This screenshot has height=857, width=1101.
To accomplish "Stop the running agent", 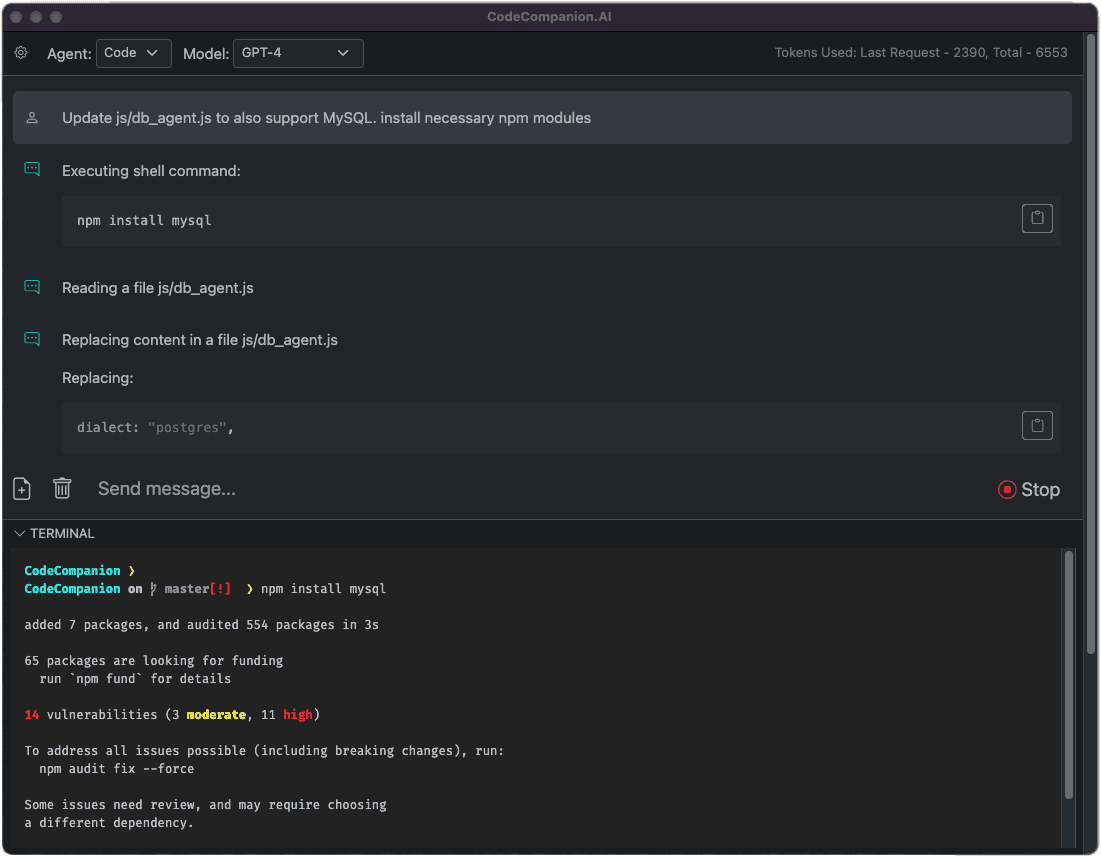I will tap(1028, 489).
